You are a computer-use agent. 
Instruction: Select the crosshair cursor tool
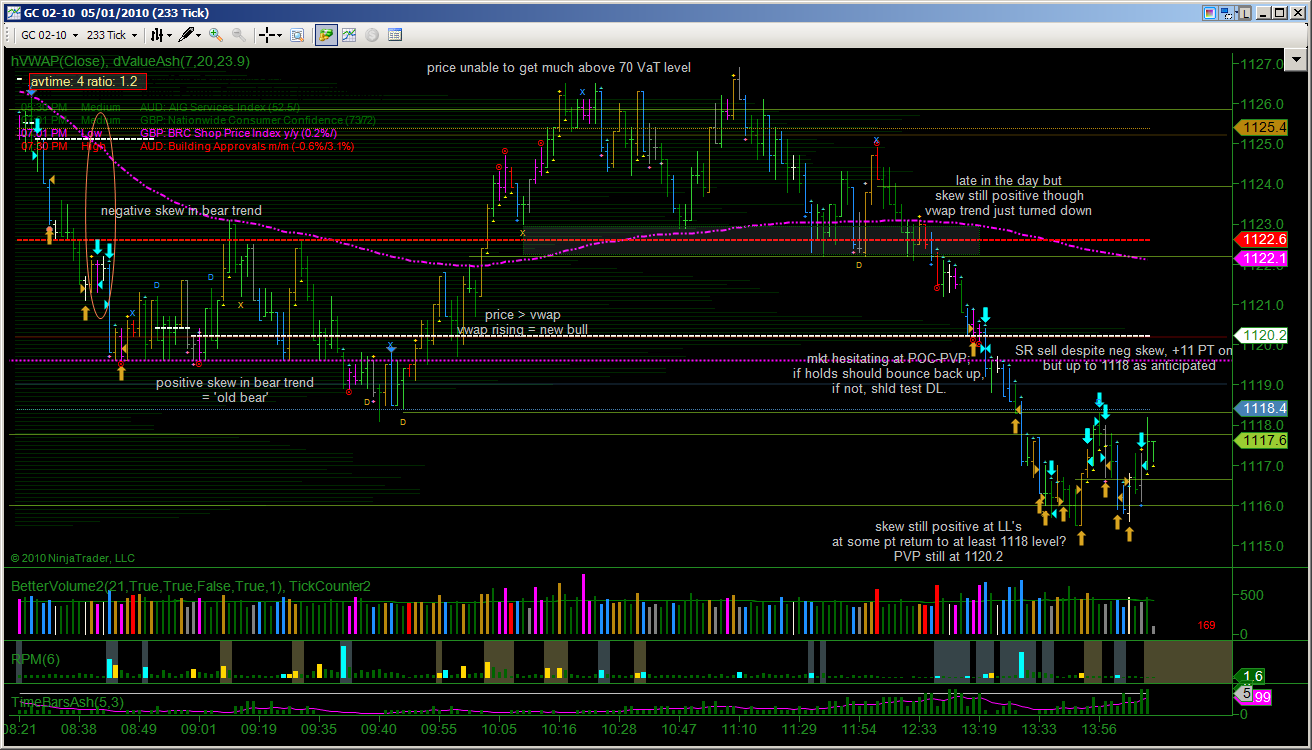coord(267,34)
